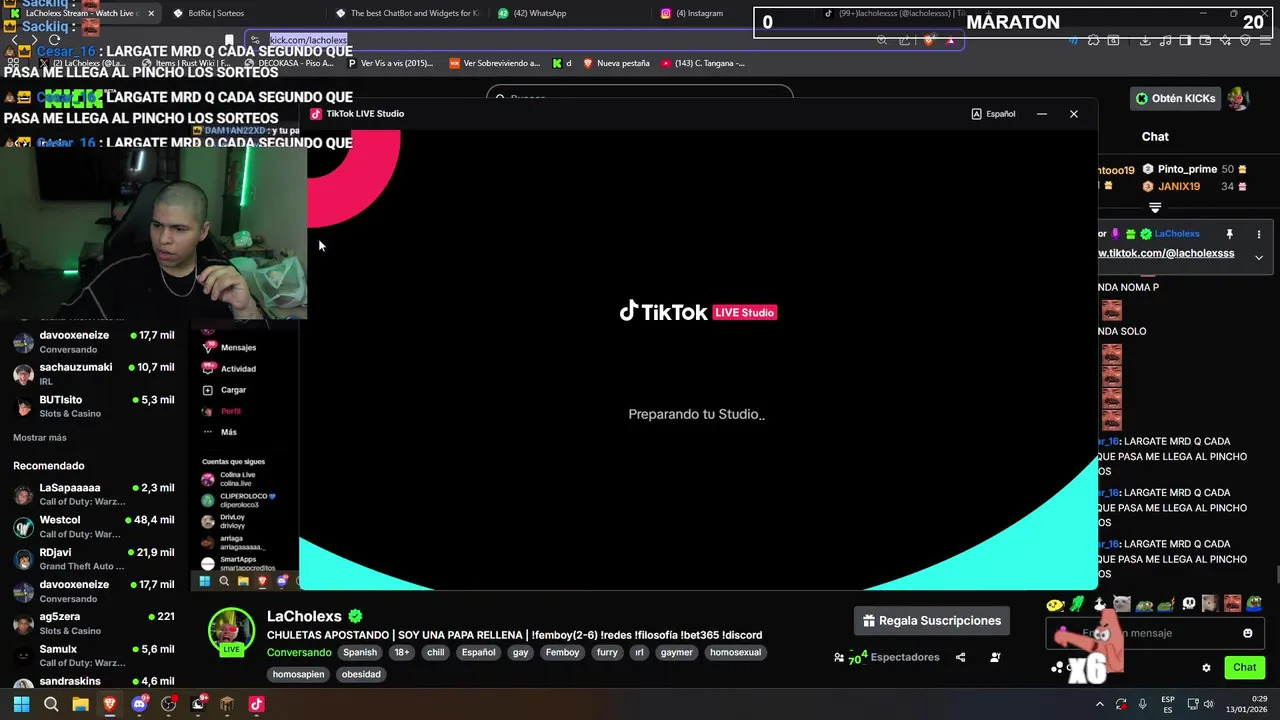Click the Obtén KICKs button
1280x720 pixels.
click(x=1176, y=98)
